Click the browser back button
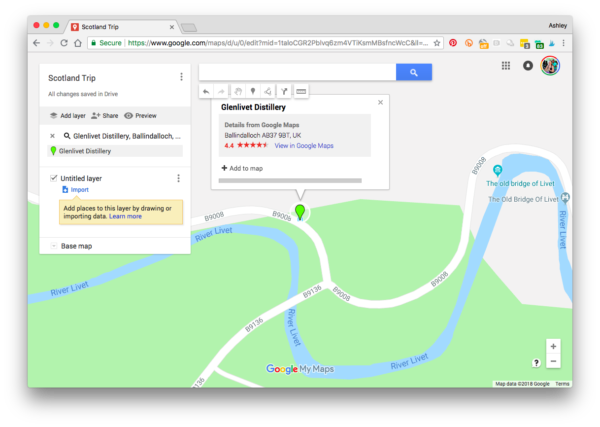Viewport: 600px width, 427px height. pyautogui.click(x=37, y=43)
